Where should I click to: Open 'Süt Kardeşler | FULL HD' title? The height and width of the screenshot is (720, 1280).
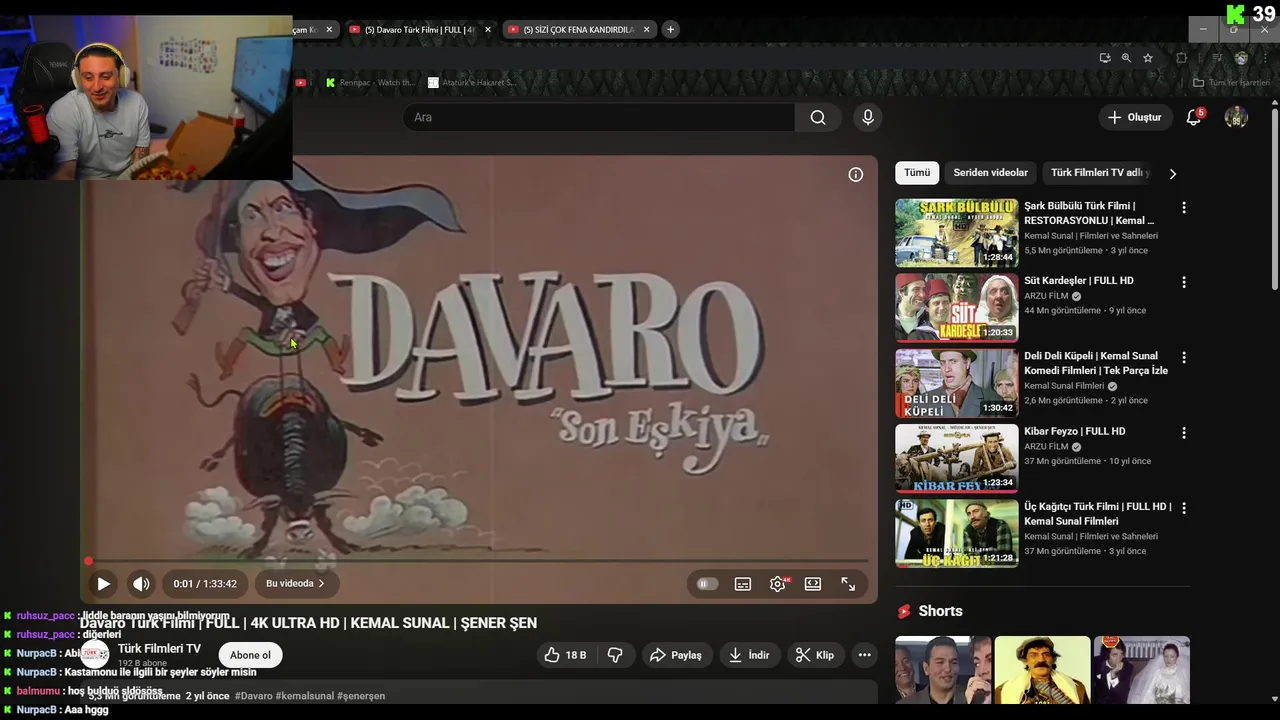tap(1079, 281)
